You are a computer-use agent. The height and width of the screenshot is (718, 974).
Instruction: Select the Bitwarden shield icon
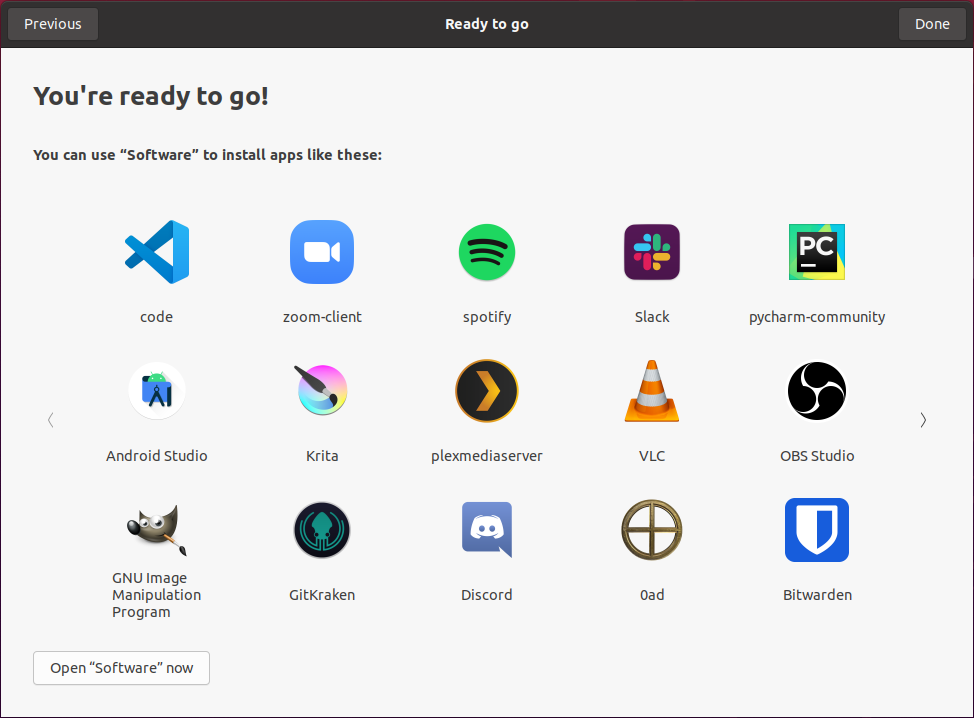tap(817, 530)
